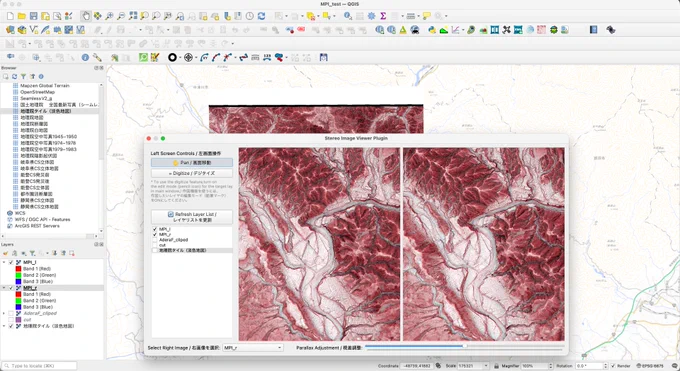Viewport: 680px width, 371px height.
Task: Check cut in Stereo Viewer layer list
Action: pyautogui.click(x=155, y=245)
